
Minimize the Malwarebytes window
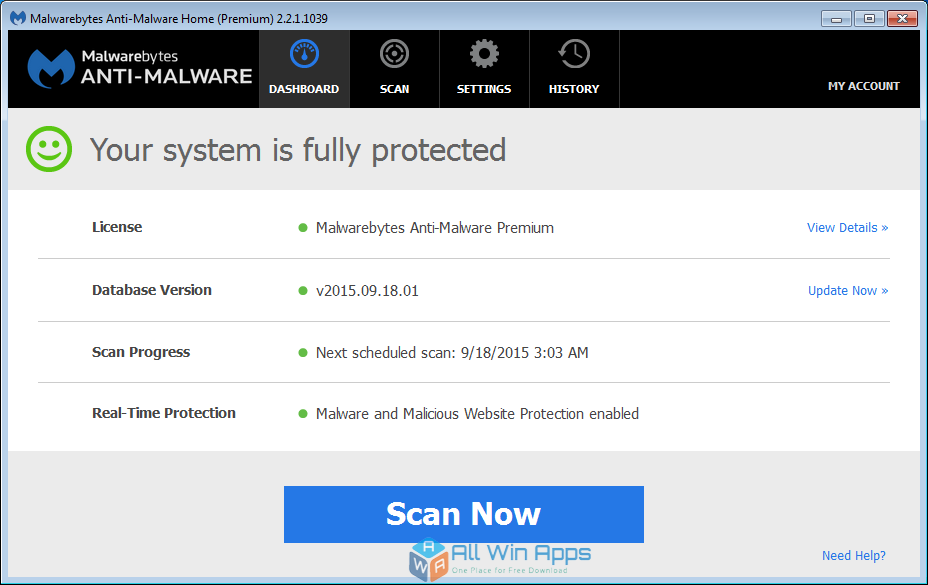tap(836, 19)
